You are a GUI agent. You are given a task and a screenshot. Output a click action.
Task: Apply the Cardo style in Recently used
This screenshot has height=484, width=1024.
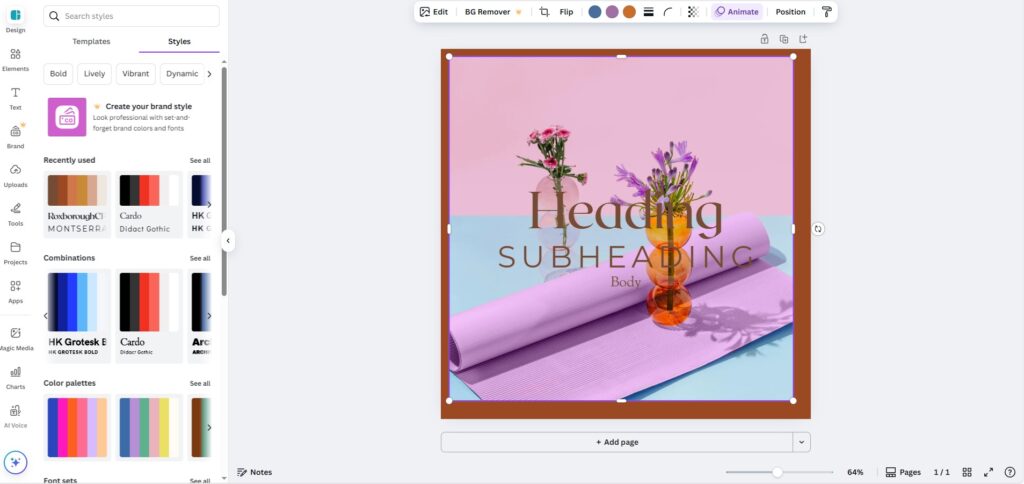pos(149,204)
